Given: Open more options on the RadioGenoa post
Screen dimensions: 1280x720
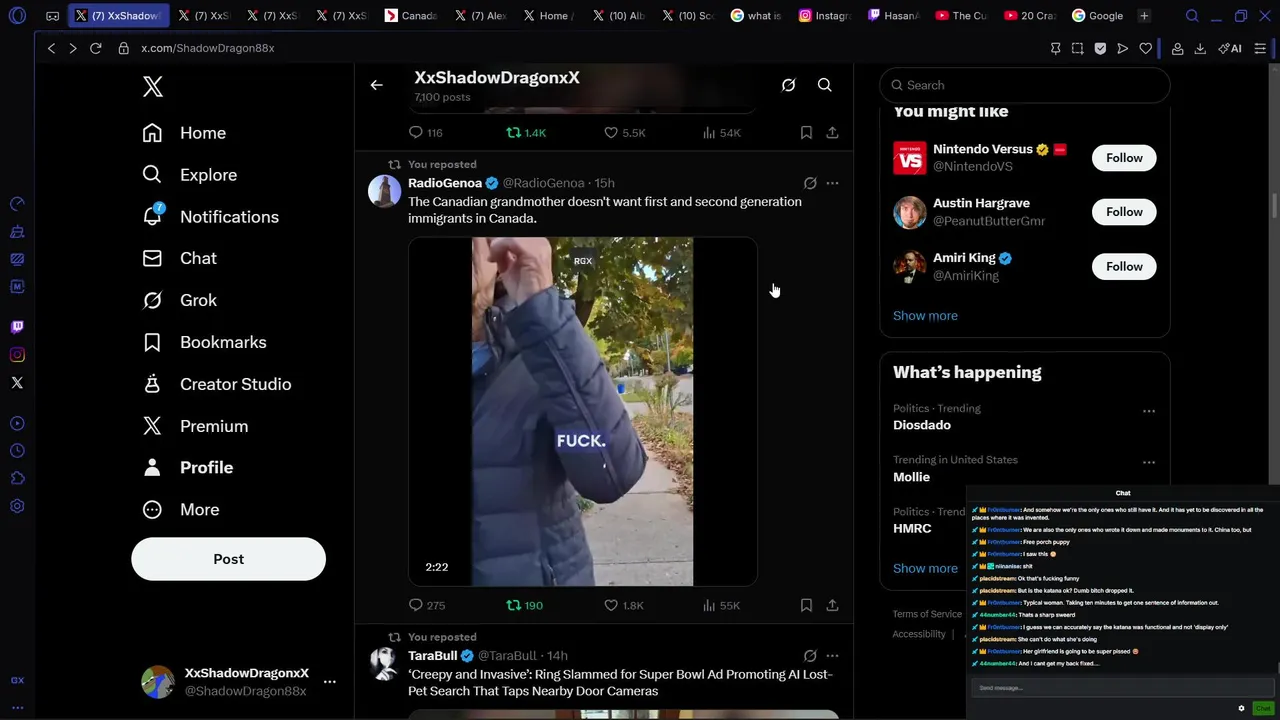Looking at the screenshot, I should 832,183.
